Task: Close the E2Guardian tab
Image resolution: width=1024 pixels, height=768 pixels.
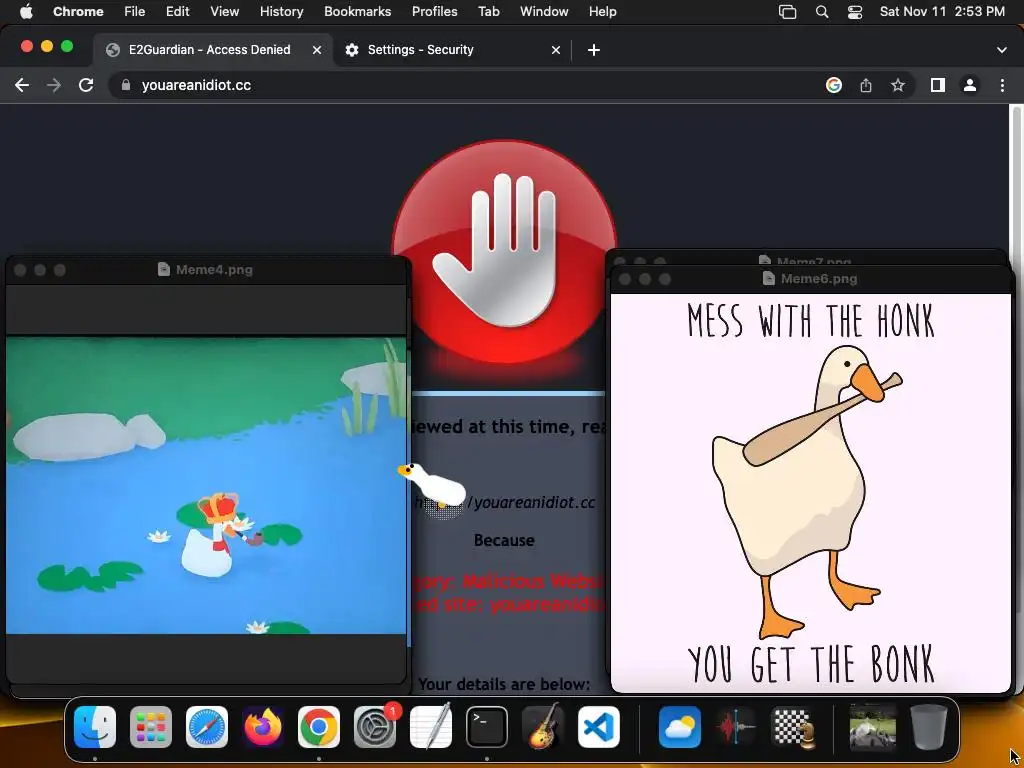Action: click(317, 50)
